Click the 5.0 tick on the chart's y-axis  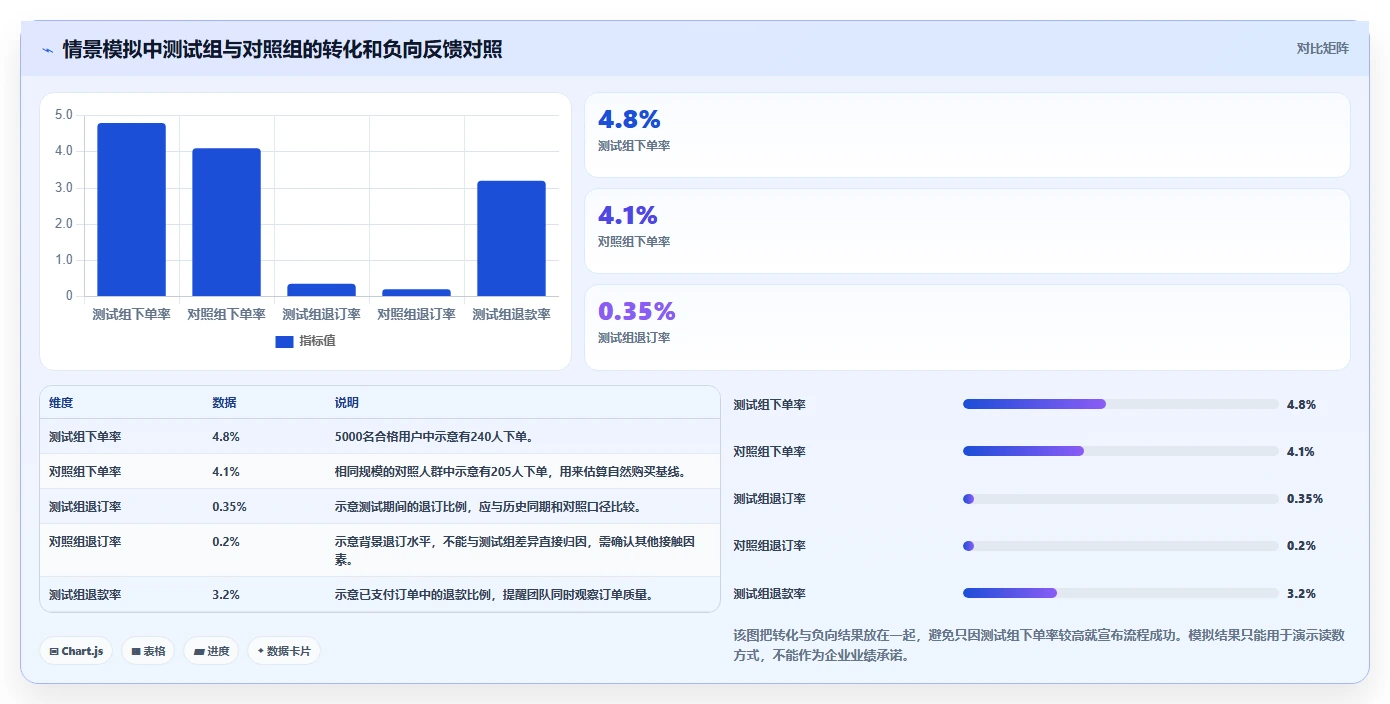tap(63, 115)
